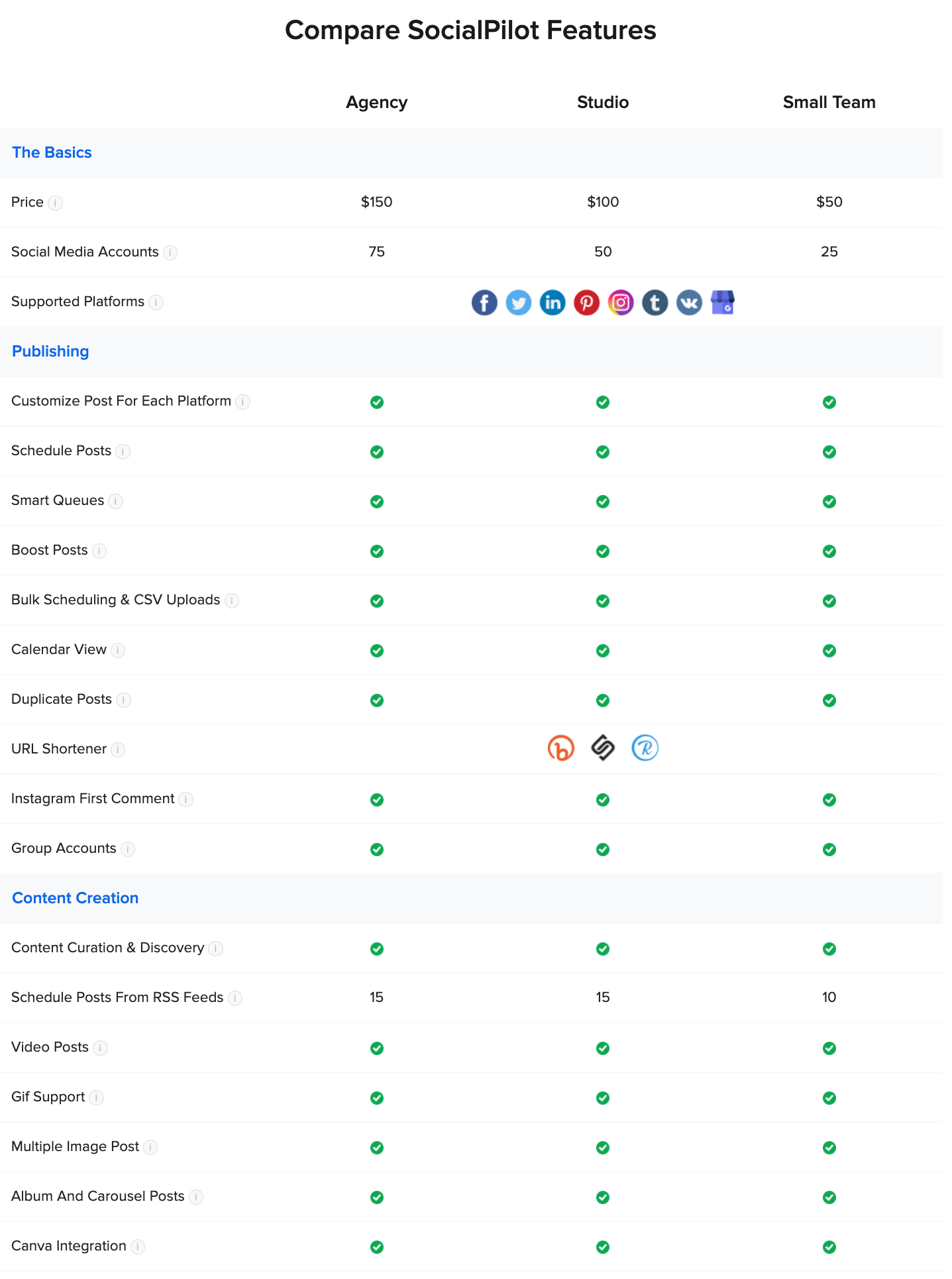Click the Publishing section heading
This screenshot has height=1279, width=952.
(50, 351)
